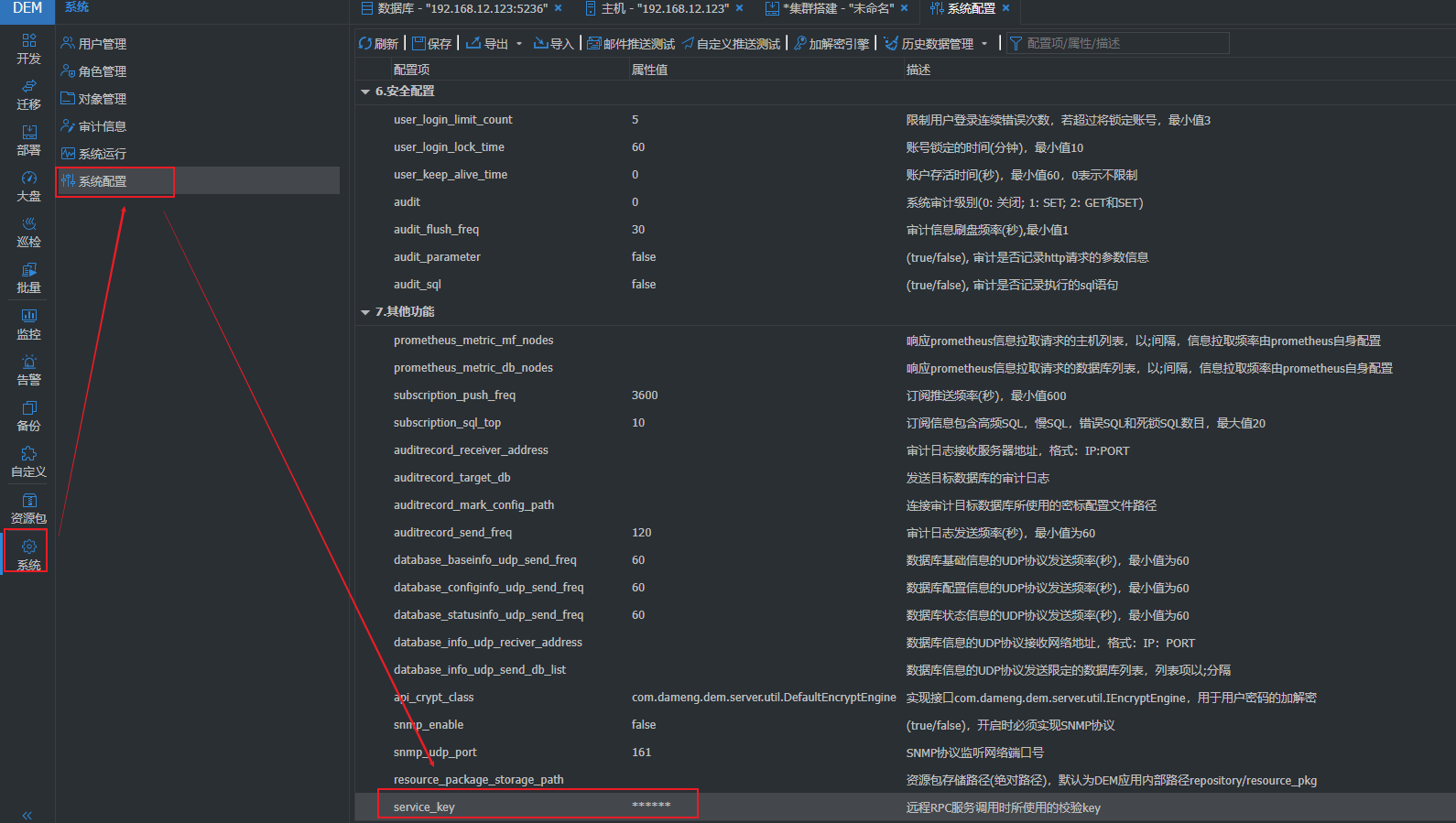
Task: Close the 数据库 tab
Action: tap(558, 8)
